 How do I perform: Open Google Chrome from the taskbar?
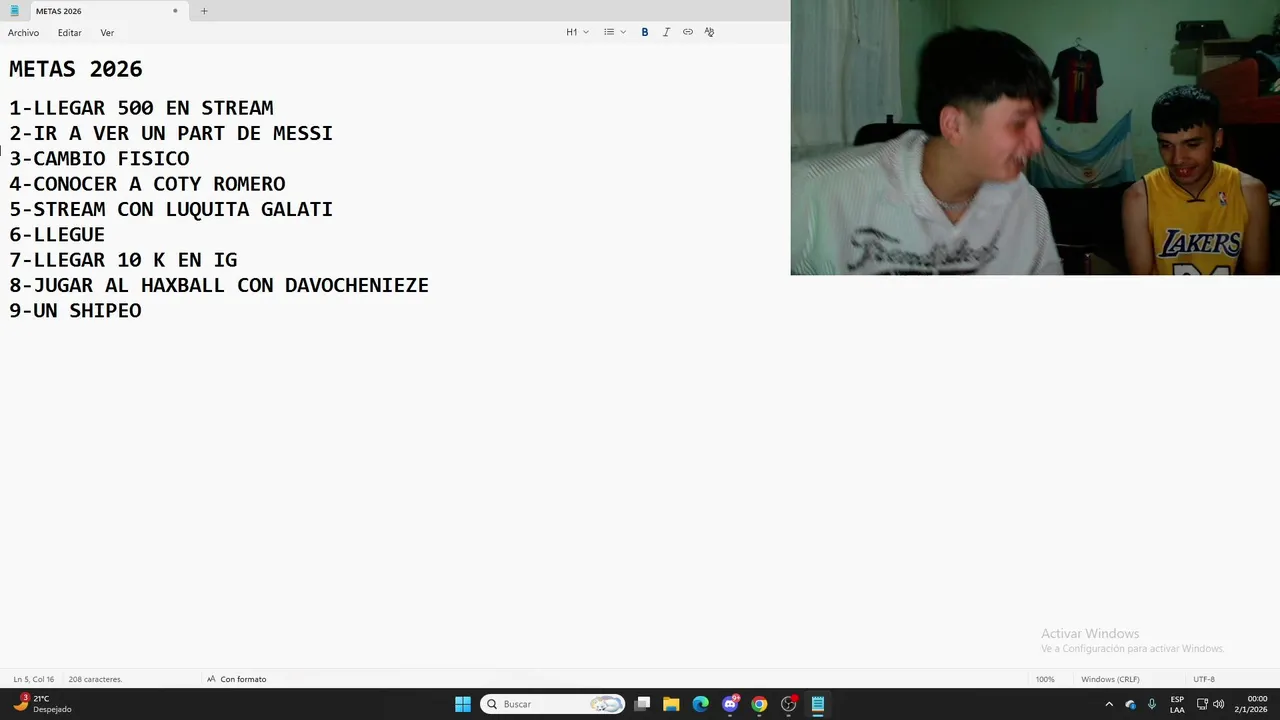(x=759, y=704)
